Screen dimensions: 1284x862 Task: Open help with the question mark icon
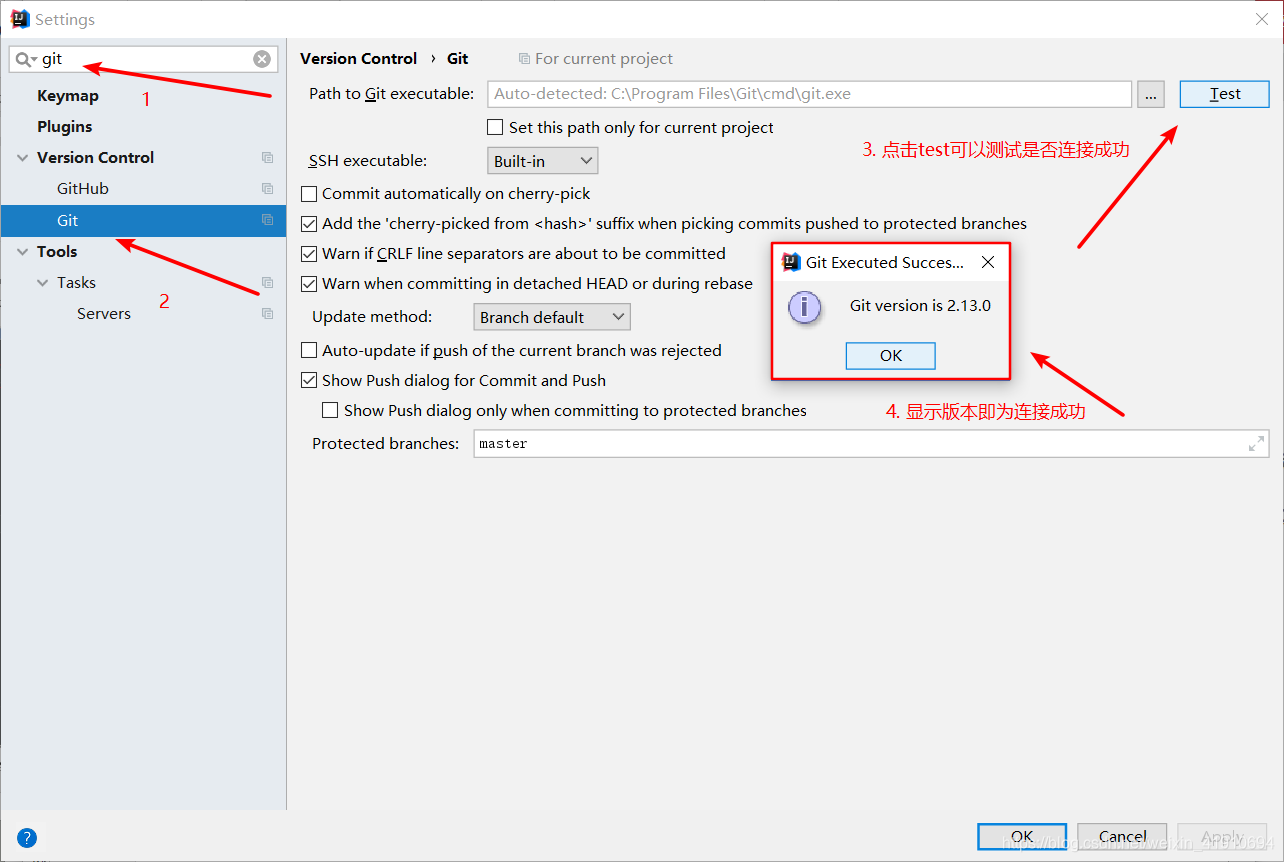pyautogui.click(x=27, y=838)
